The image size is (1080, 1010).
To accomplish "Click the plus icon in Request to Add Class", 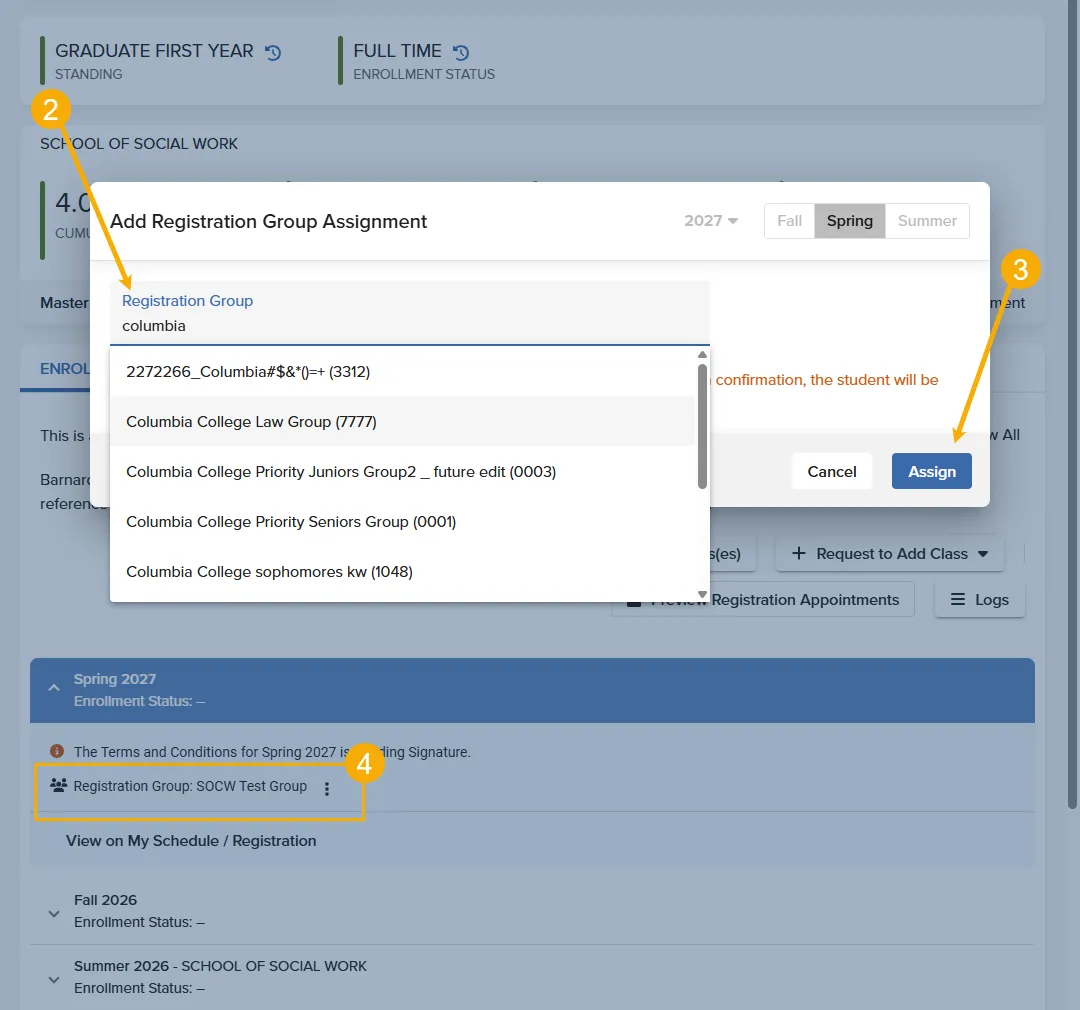I will pos(798,553).
